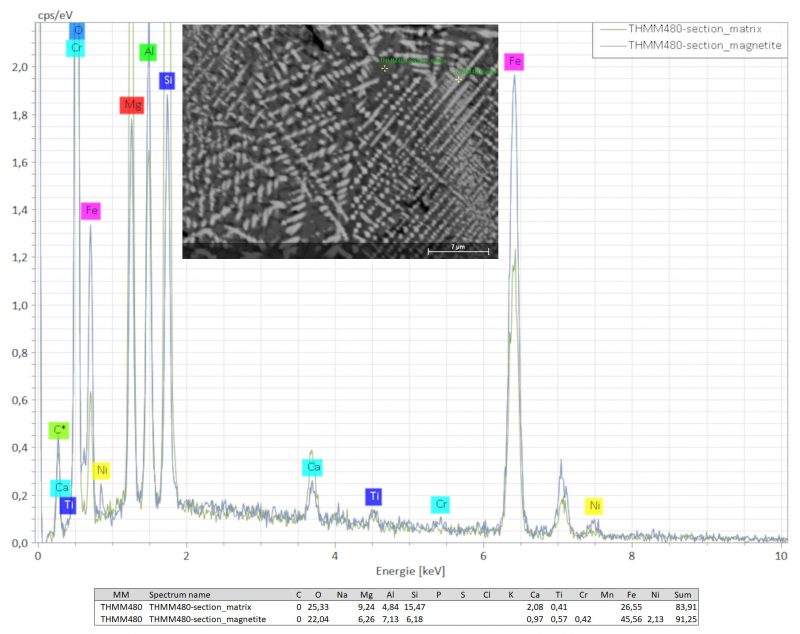The height and width of the screenshot is (634, 800).
Task: Click the Fe label near 6.4 keV
Action: tap(514, 62)
